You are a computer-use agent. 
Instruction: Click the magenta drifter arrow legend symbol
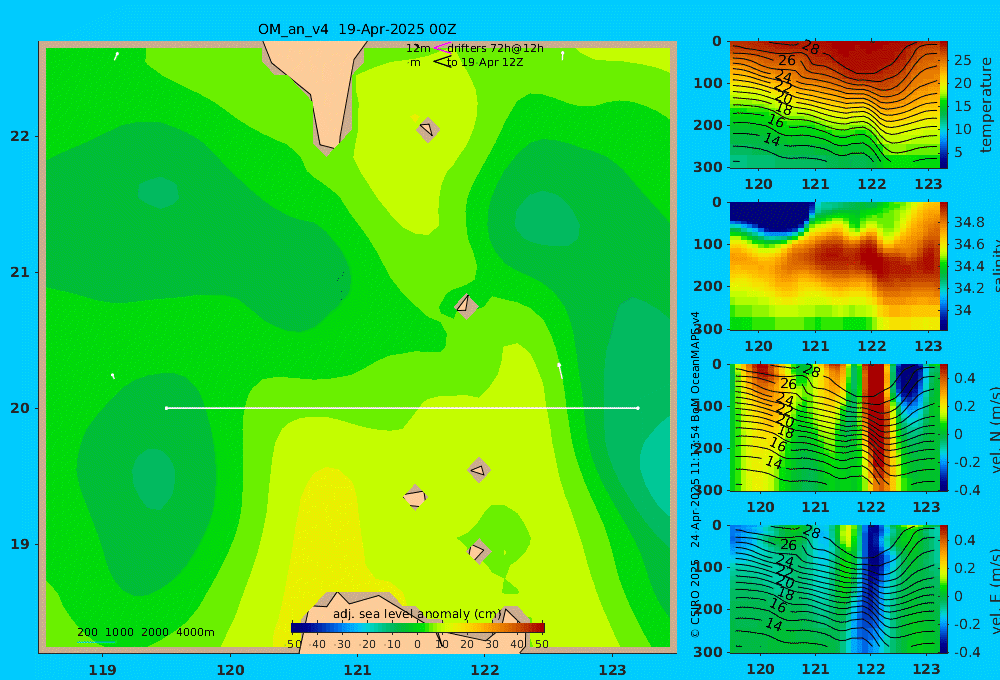[442, 48]
